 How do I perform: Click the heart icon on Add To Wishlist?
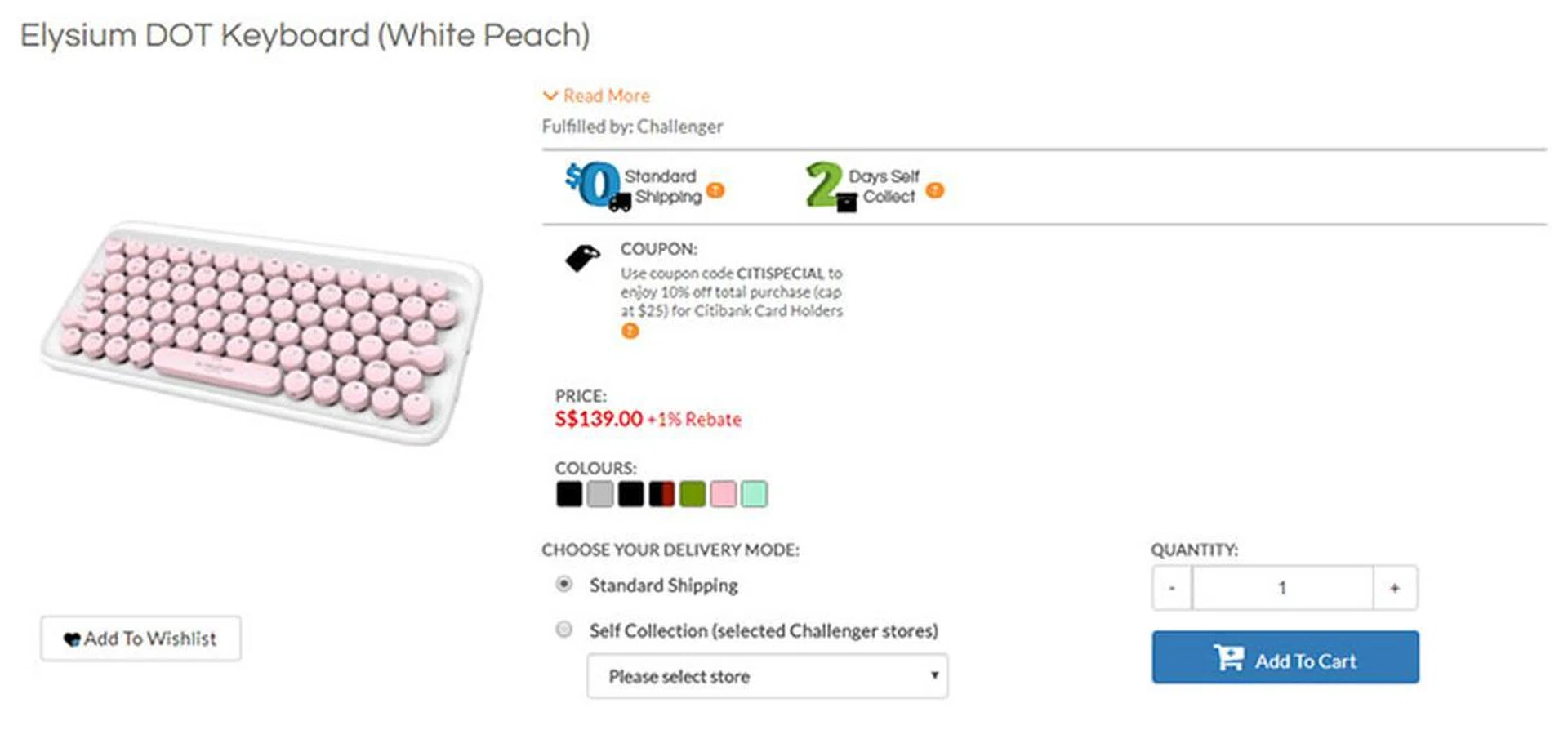tap(72, 639)
